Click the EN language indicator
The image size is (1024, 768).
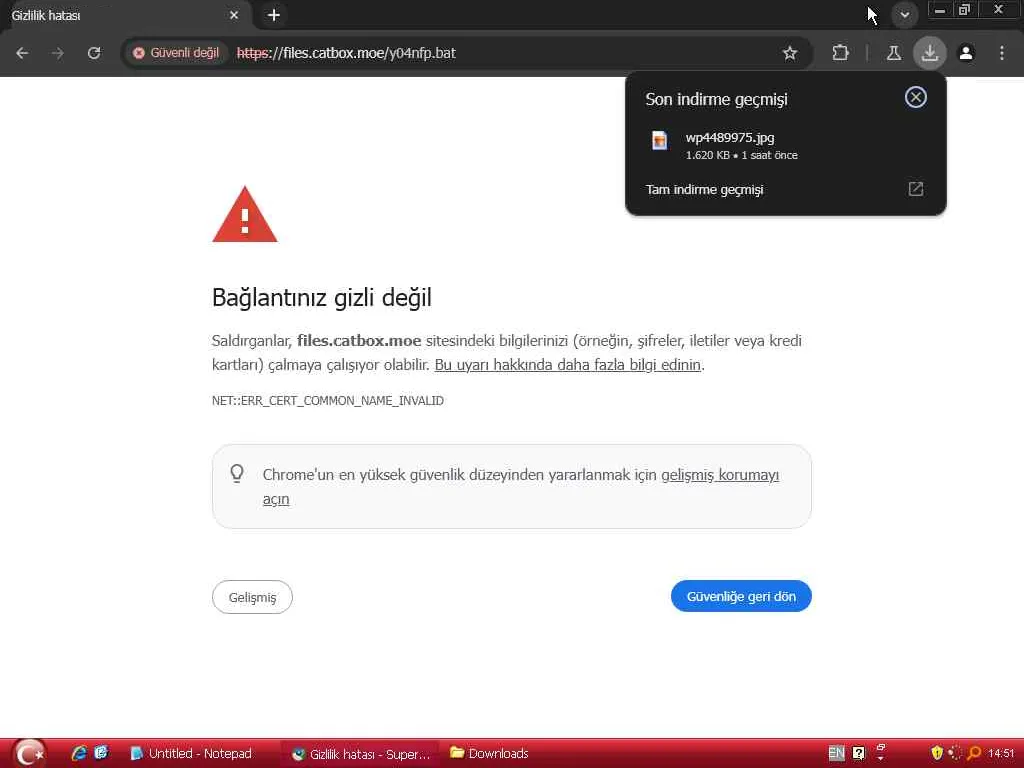(x=836, y=753)
